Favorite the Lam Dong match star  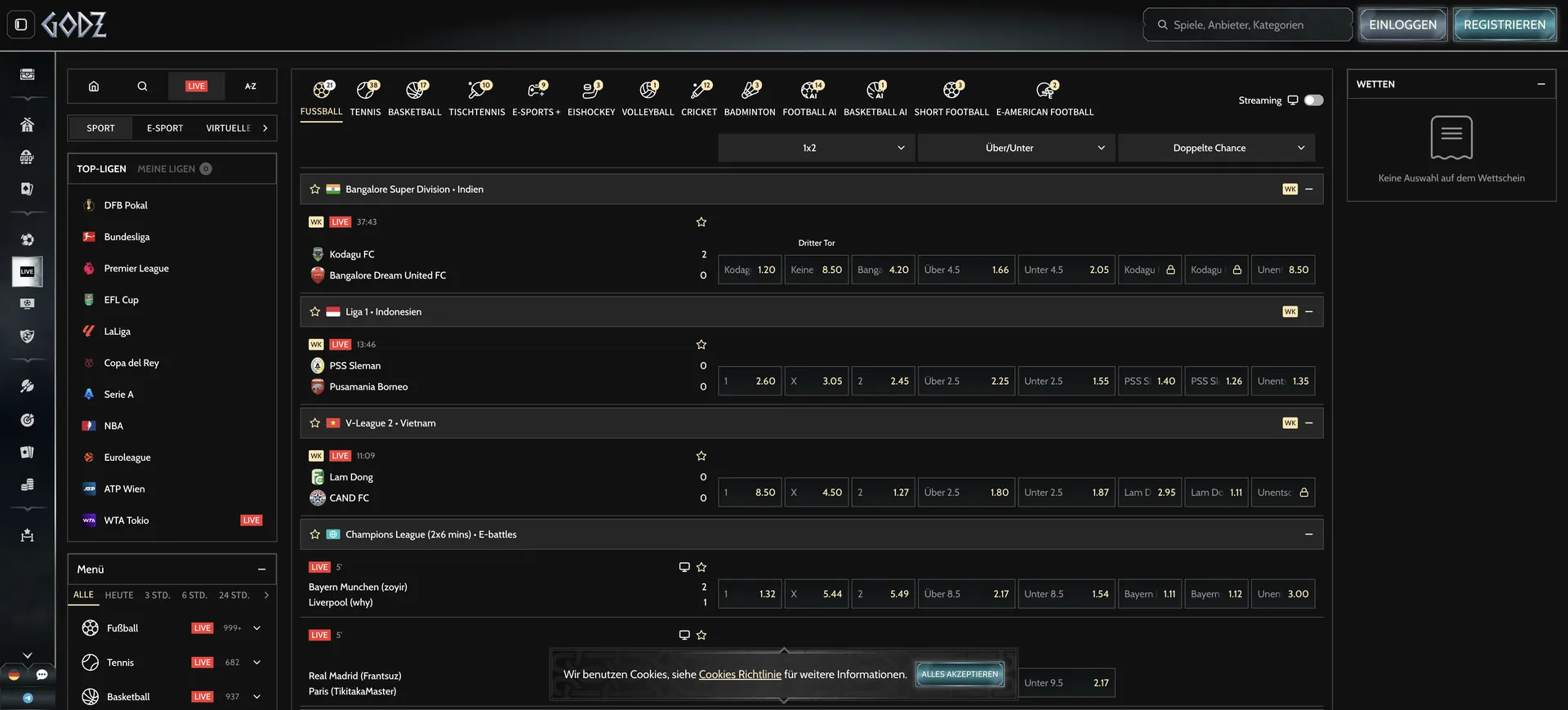click(701, 456)
